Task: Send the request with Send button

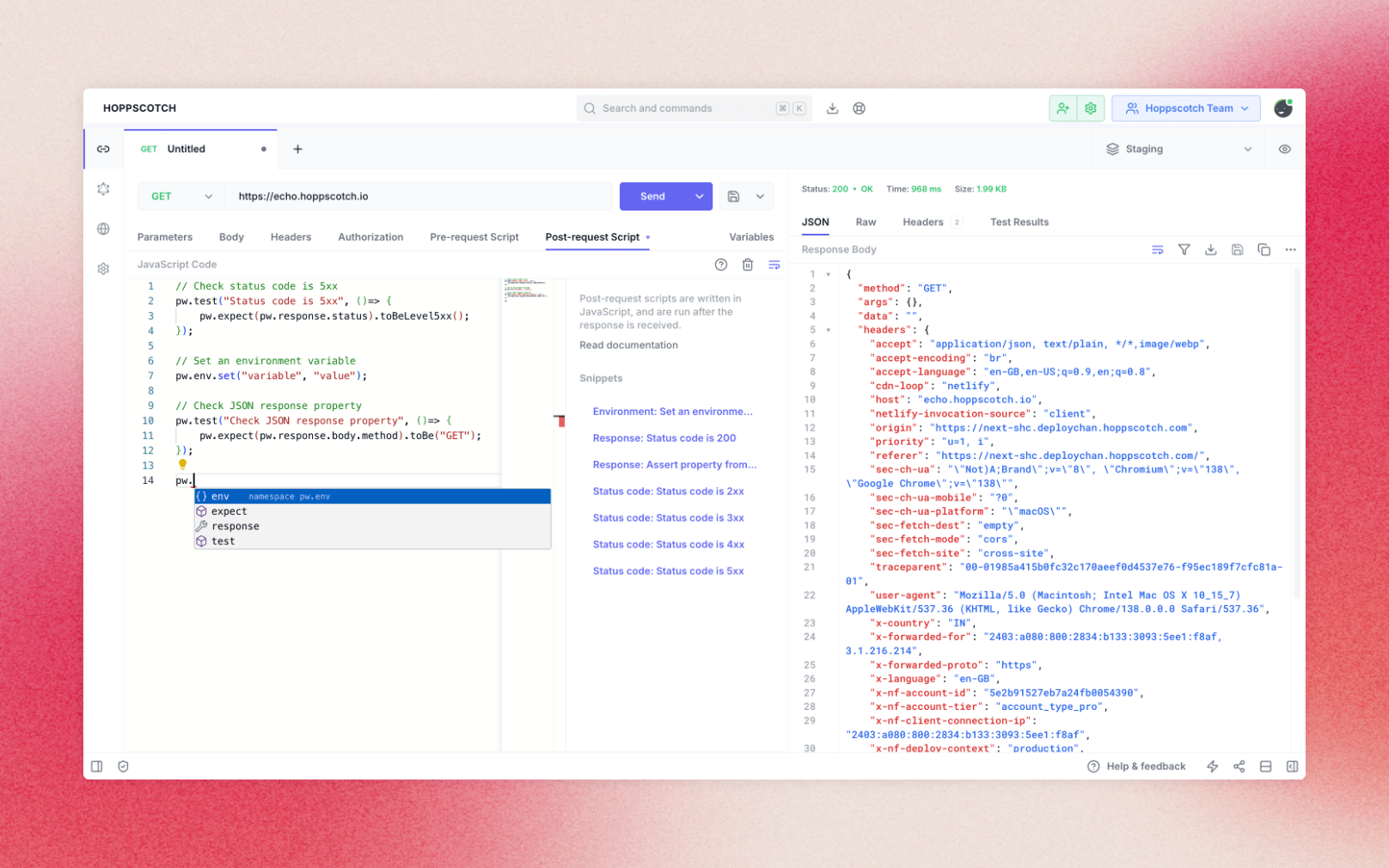Action: click(653, 196)
